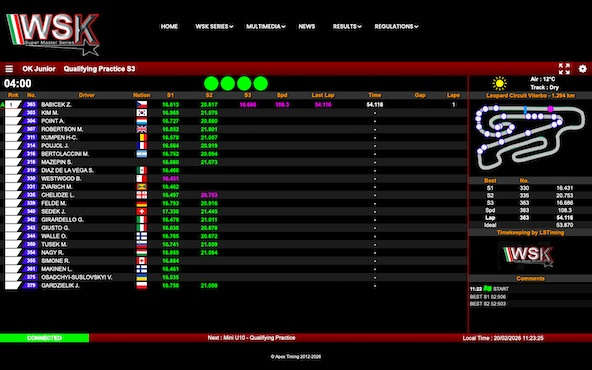
Task: Click Next : Mini U10 - Qualifying Practice
Action: coord(251,338)
